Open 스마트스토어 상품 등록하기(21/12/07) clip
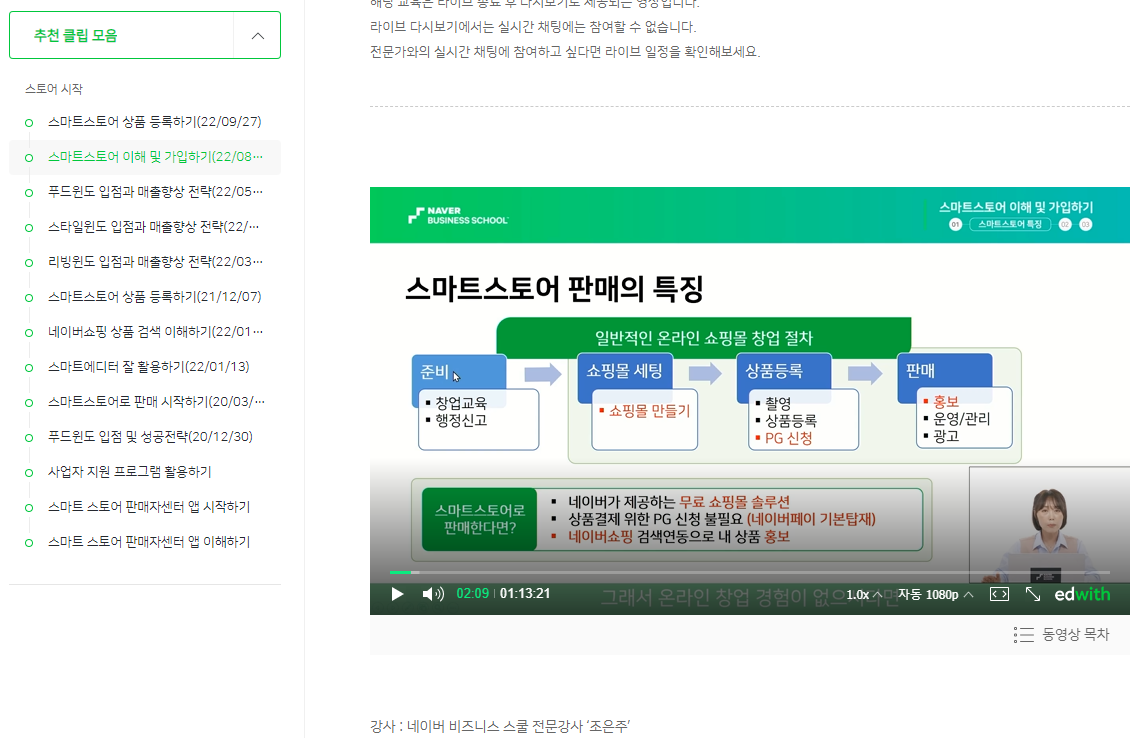1137x738 pixels. [154, 297]
